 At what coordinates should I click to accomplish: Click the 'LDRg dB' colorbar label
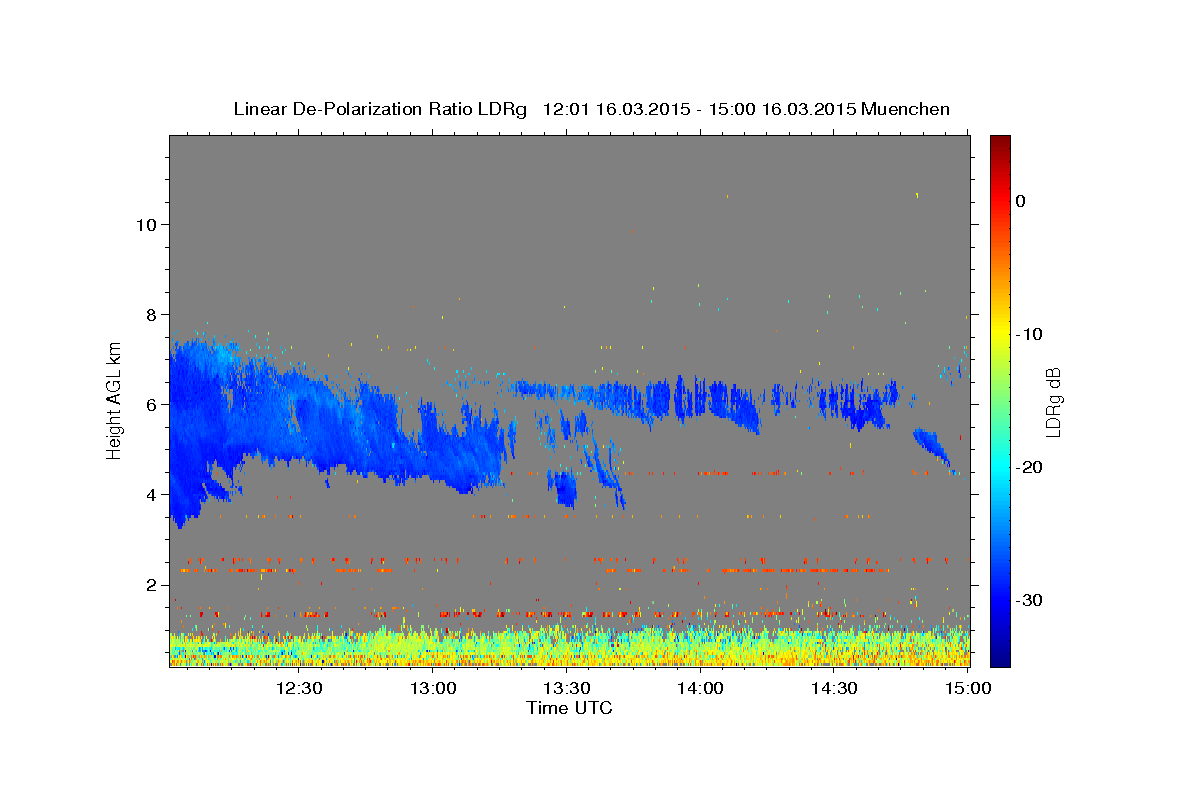[1052, 402]
